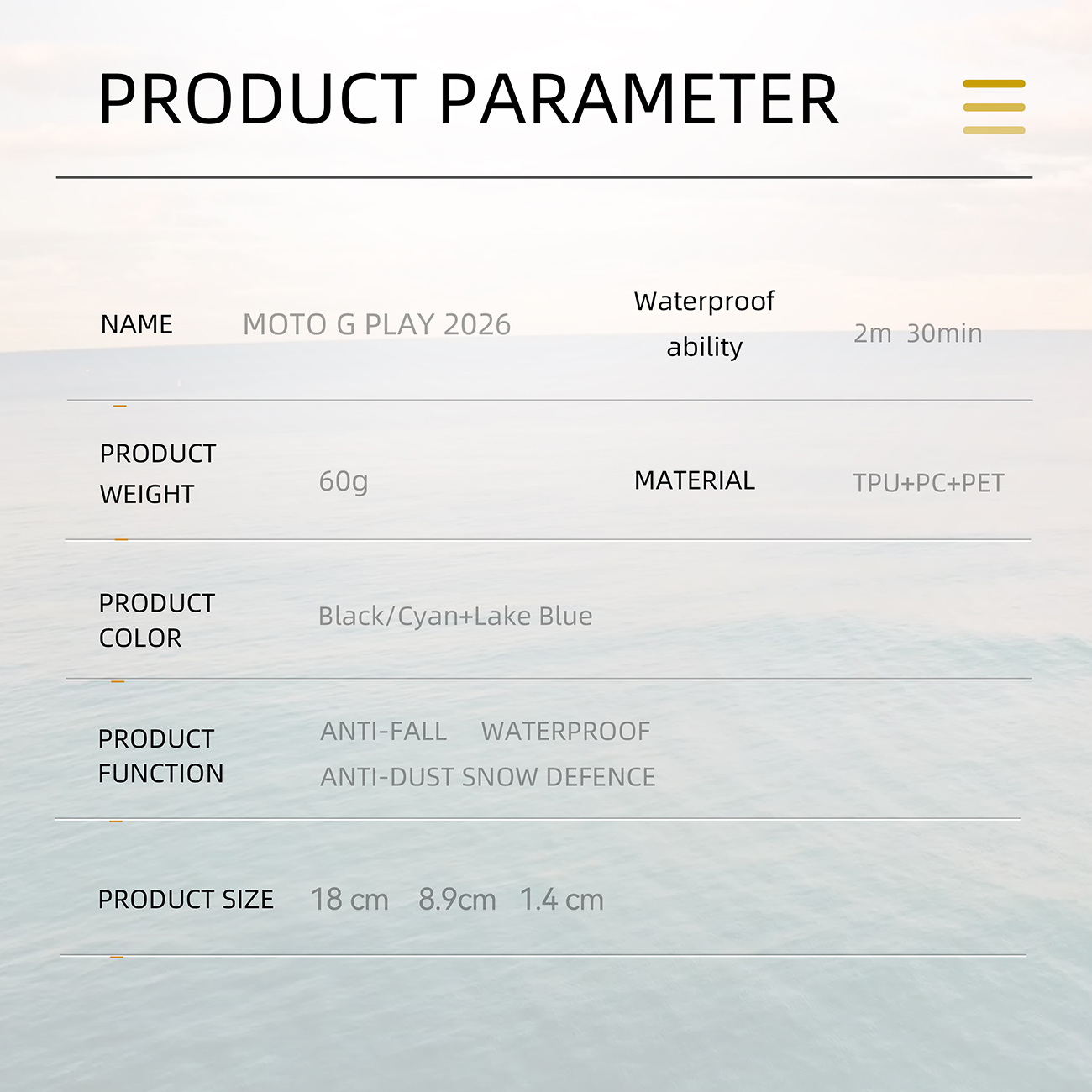Select ANTI-DUST SNOW DEFENCE text
Viewport: 1092px width, 1092px height.
click(487, 777)
